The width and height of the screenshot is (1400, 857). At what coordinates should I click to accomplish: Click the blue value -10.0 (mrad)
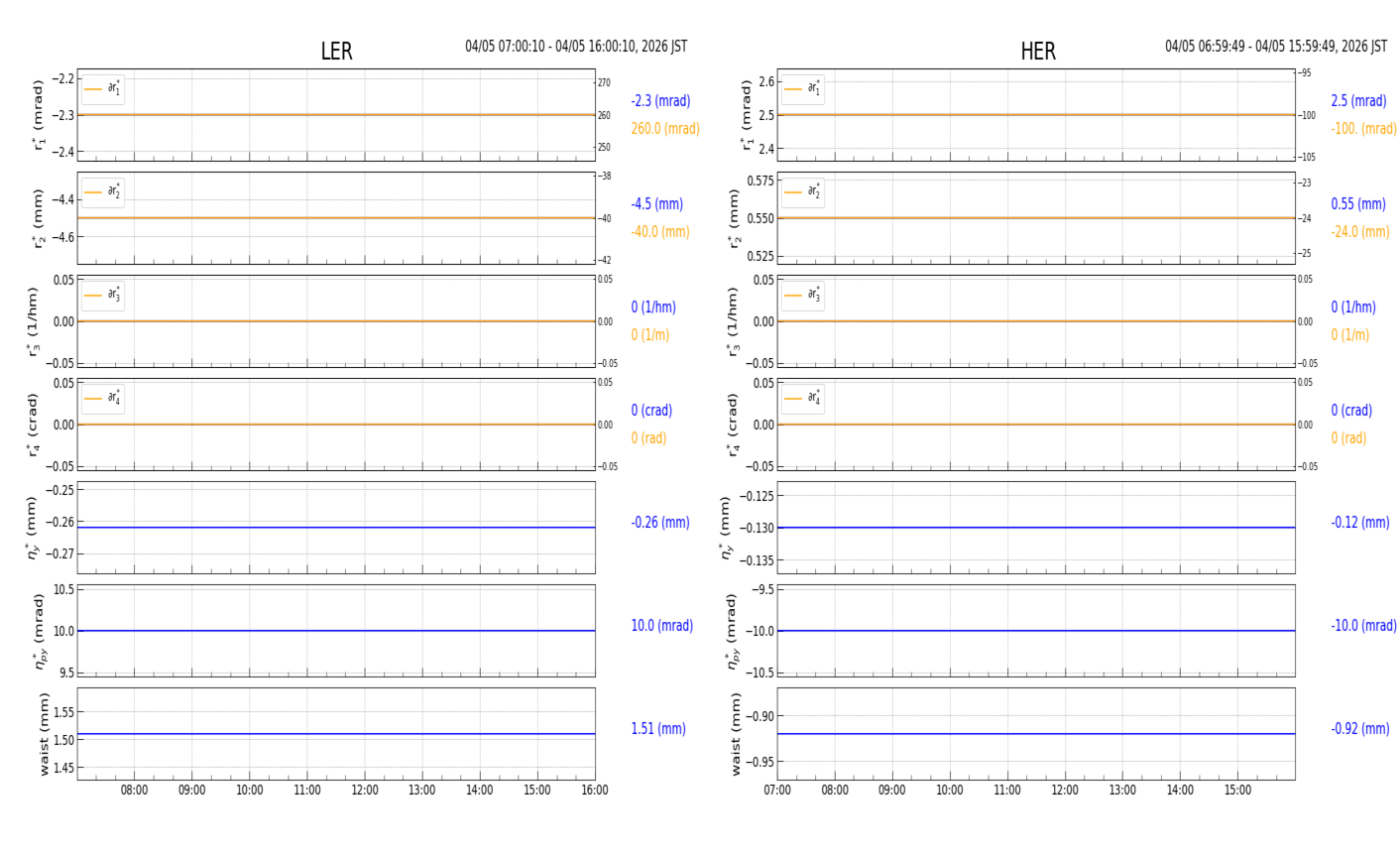click(1364, 626)
